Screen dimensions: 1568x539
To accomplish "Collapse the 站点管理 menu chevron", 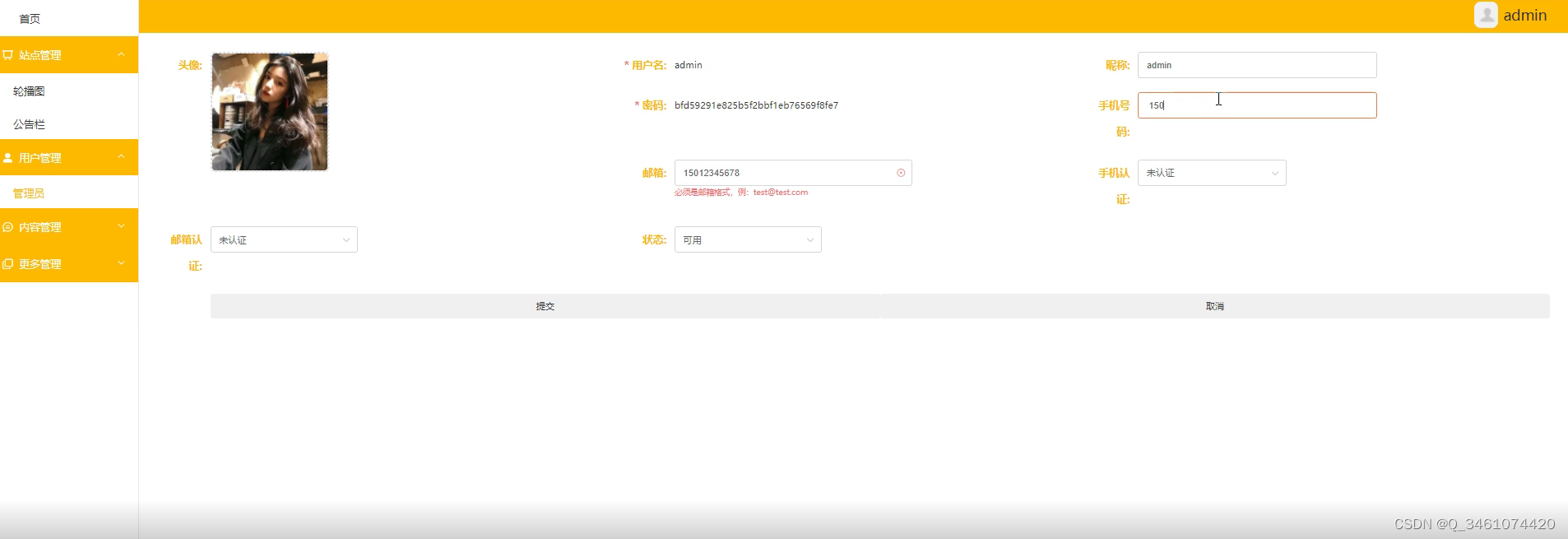I will tap(121, 54).
